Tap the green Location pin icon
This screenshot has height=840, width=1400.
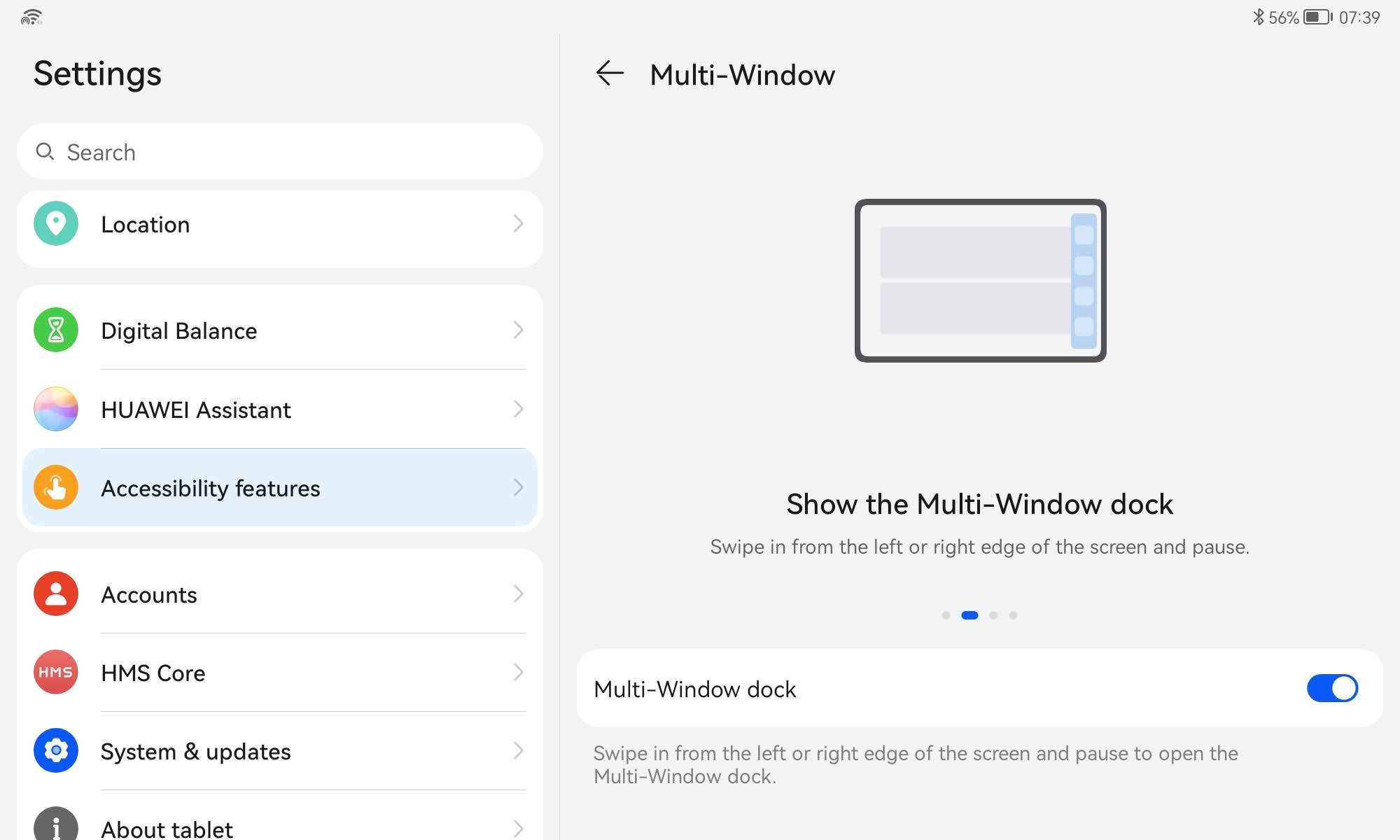click(x=56, y=224)
